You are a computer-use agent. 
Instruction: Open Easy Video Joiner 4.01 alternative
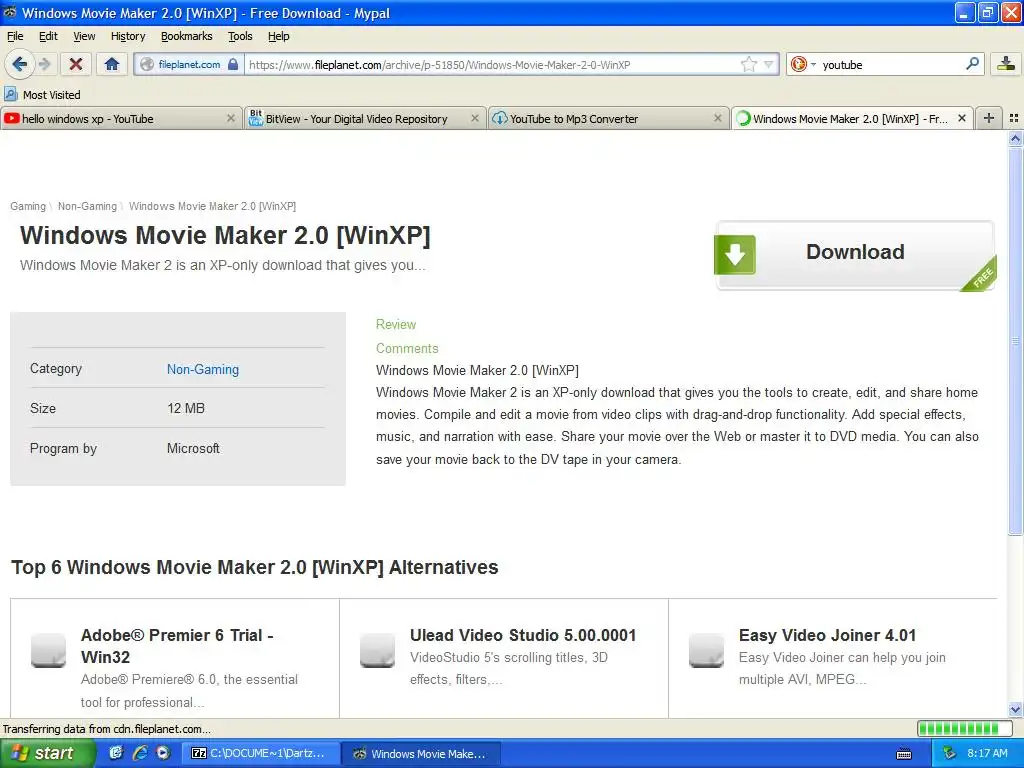(827, 635)
